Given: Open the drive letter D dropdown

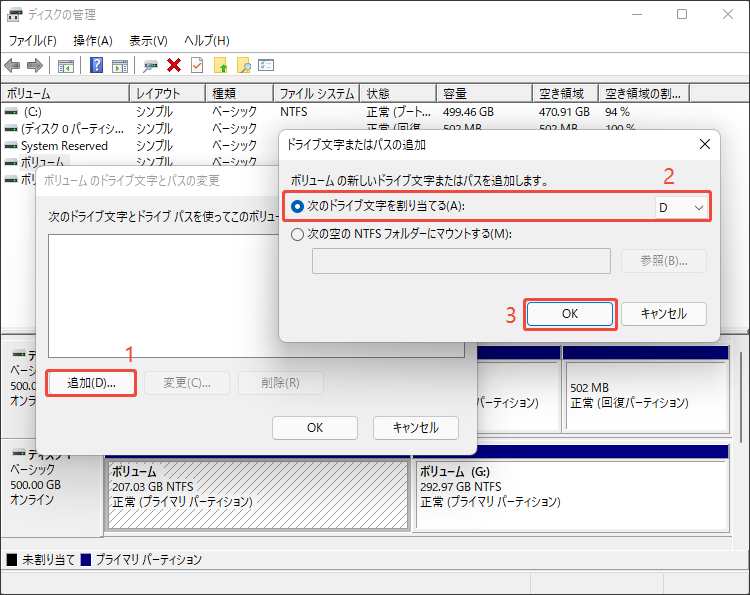Looking at the screenshot, I should (681, 208).
